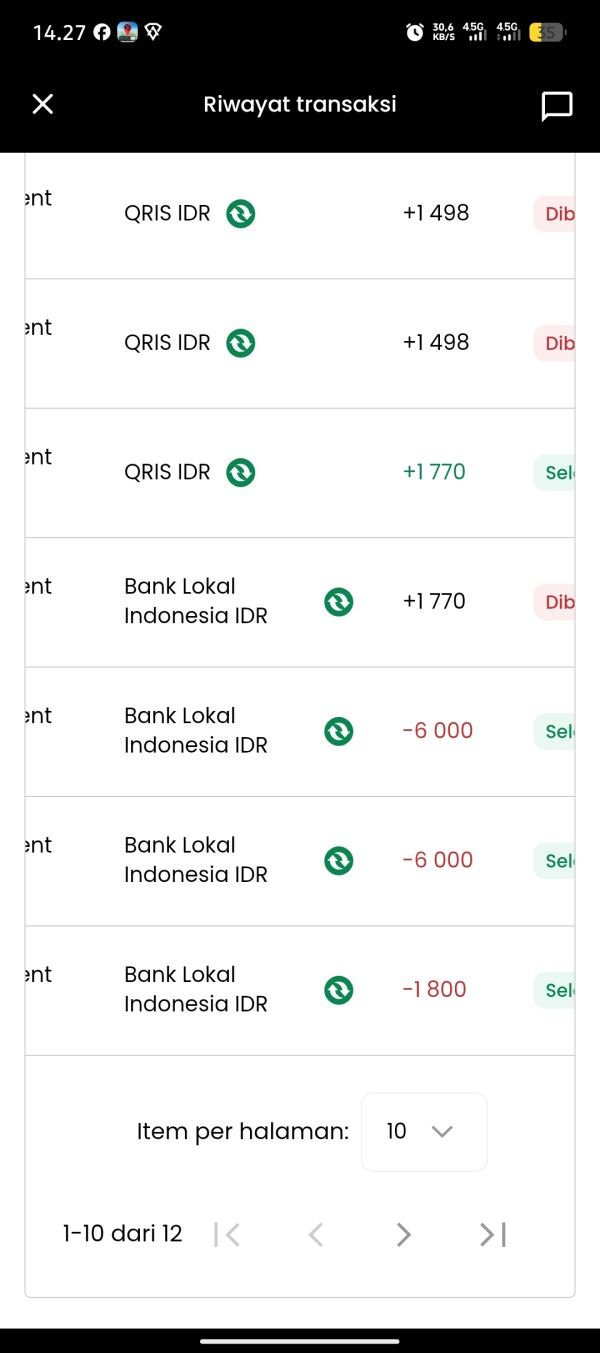Go to the next page
This screenshot has width=600, height=1353.
403,1235
